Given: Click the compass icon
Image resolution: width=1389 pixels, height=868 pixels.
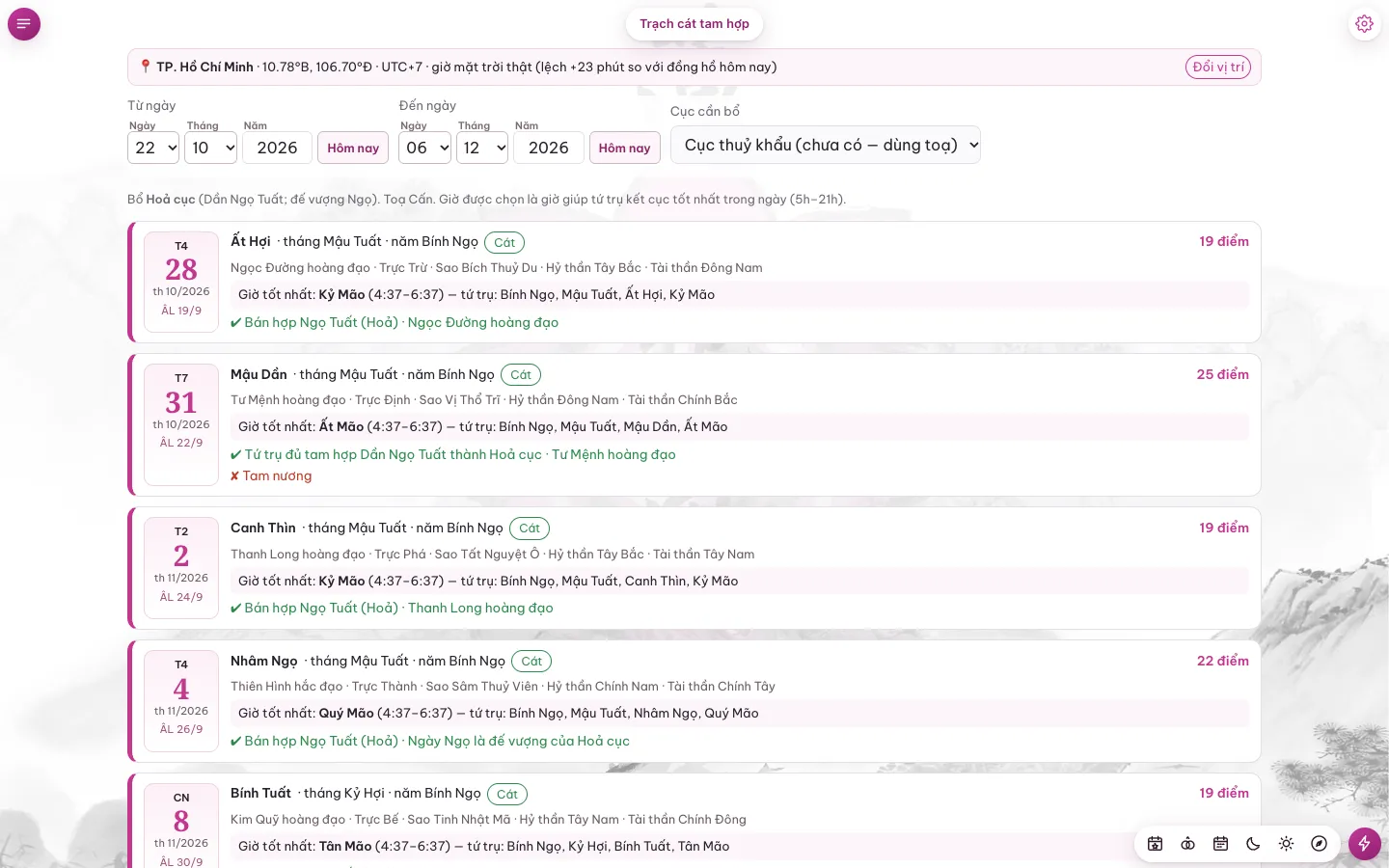Looking at the screenshot, I should [1319, 844].
